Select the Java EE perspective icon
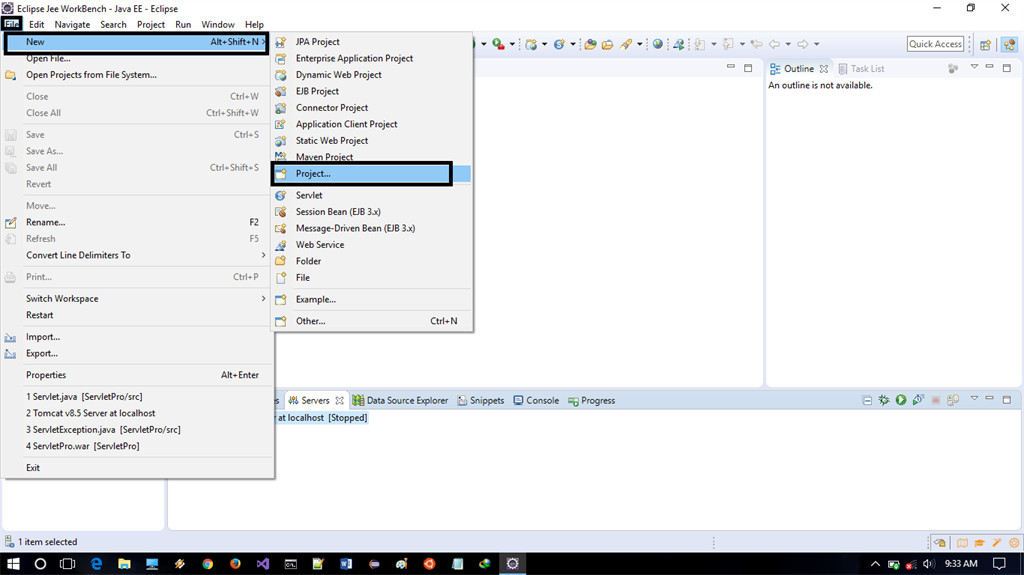 pyautogui.click(x=1010, y=44)
